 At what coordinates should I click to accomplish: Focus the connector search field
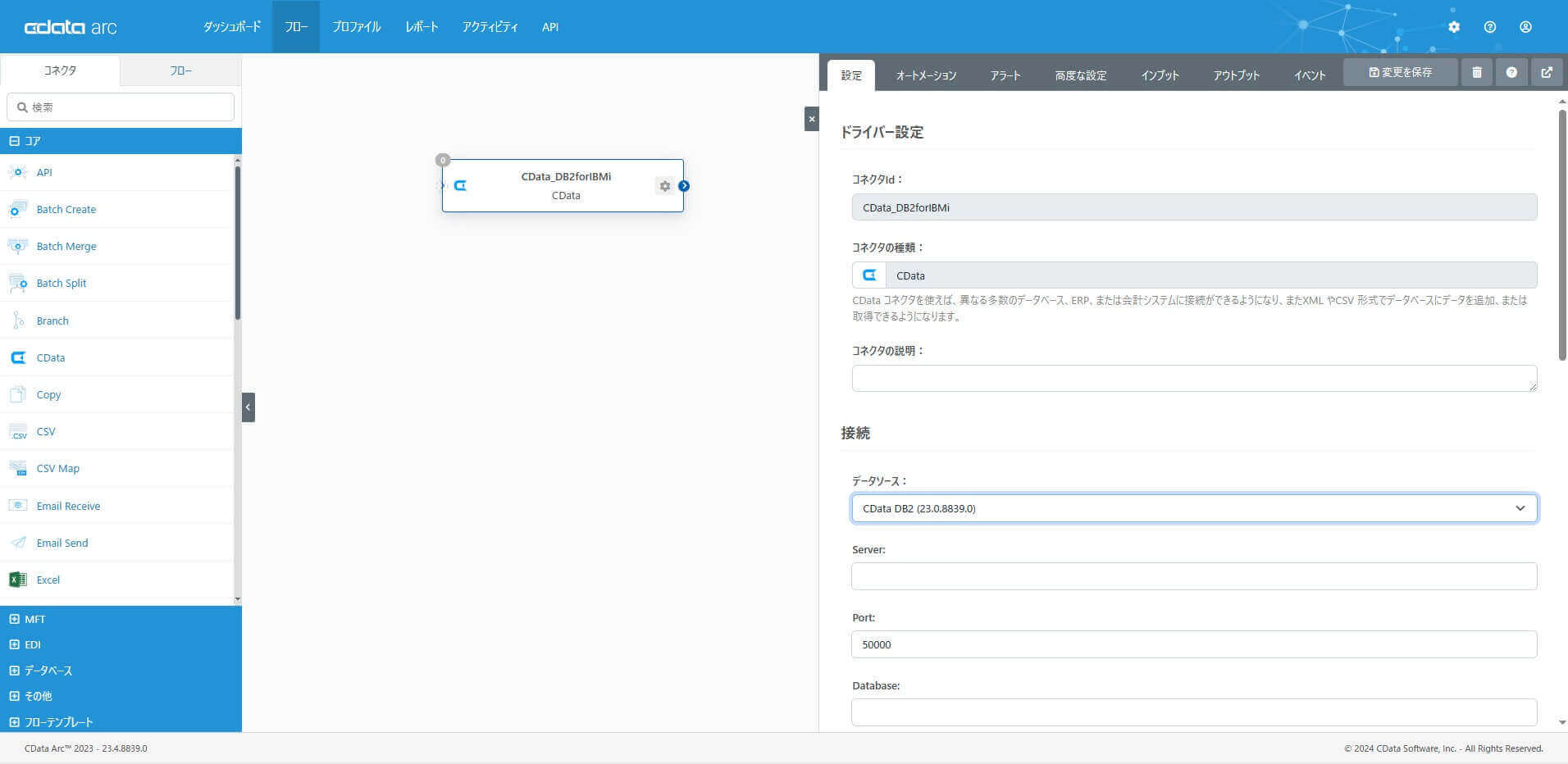pos(121,107)
